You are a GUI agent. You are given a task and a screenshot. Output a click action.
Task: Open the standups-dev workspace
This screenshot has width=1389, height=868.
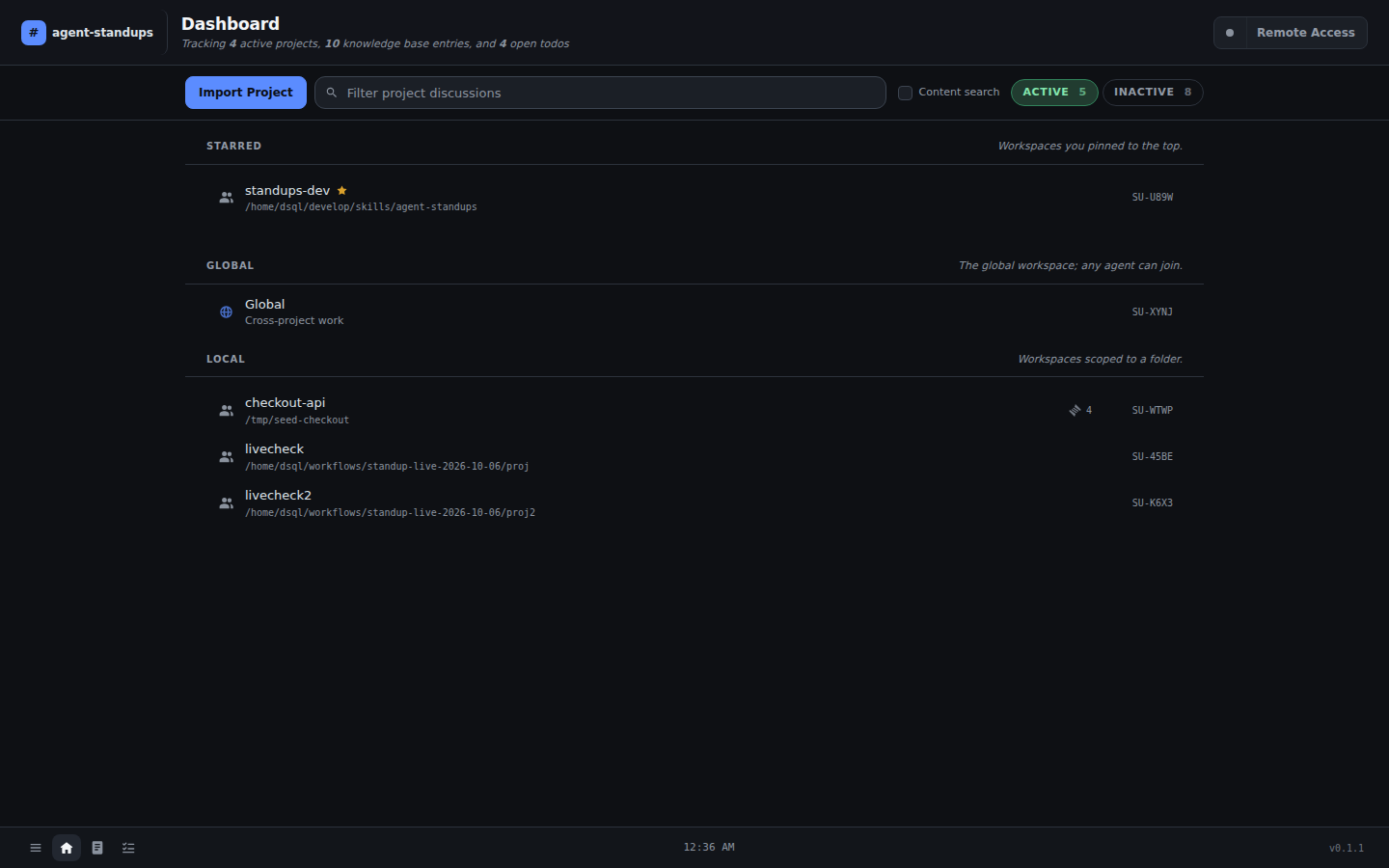pyautogui.click(x=694, y=198)
